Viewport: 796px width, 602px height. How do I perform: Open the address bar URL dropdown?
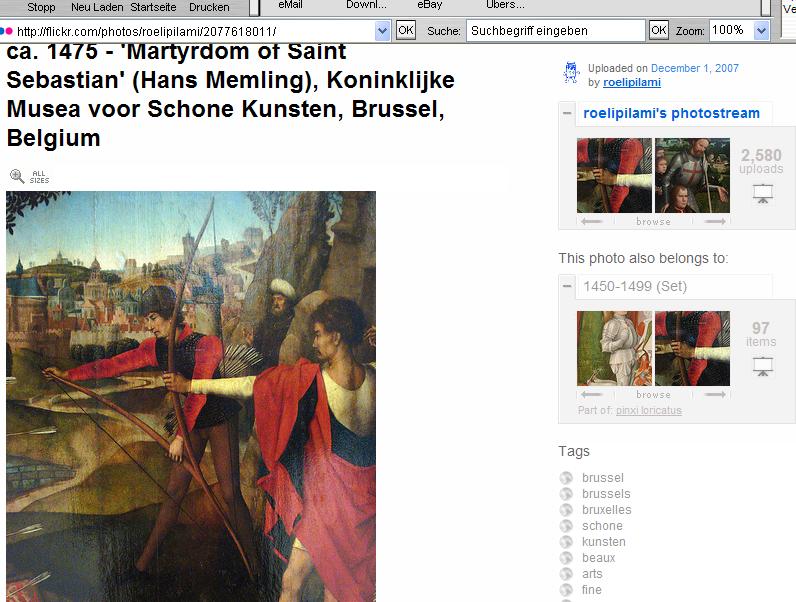tap(382, 31)
